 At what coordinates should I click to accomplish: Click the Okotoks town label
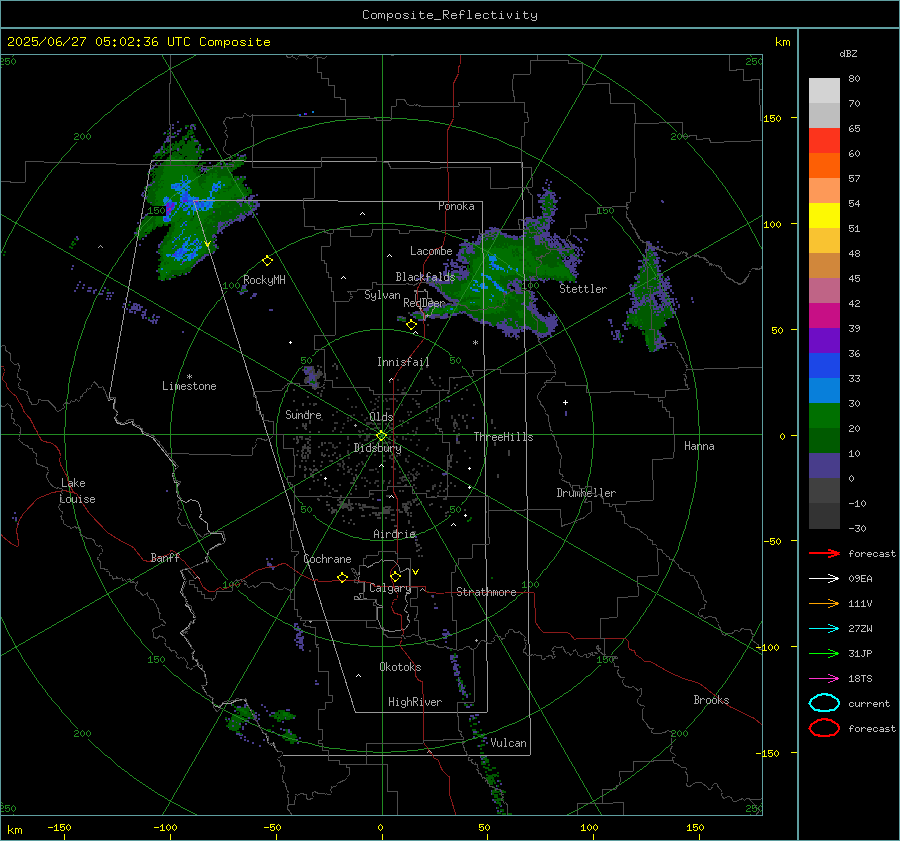400,667
